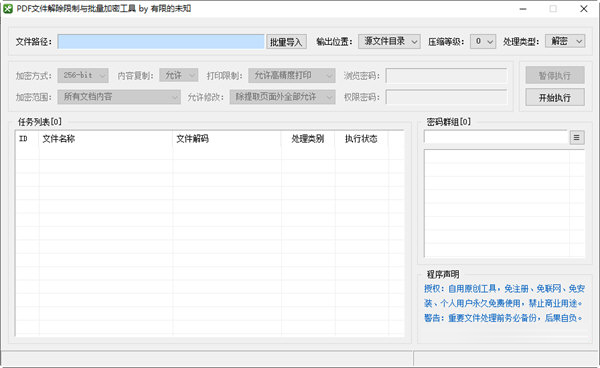Click the 文件解码 column header
Screen dimensions: 600x368
point(227,139)
